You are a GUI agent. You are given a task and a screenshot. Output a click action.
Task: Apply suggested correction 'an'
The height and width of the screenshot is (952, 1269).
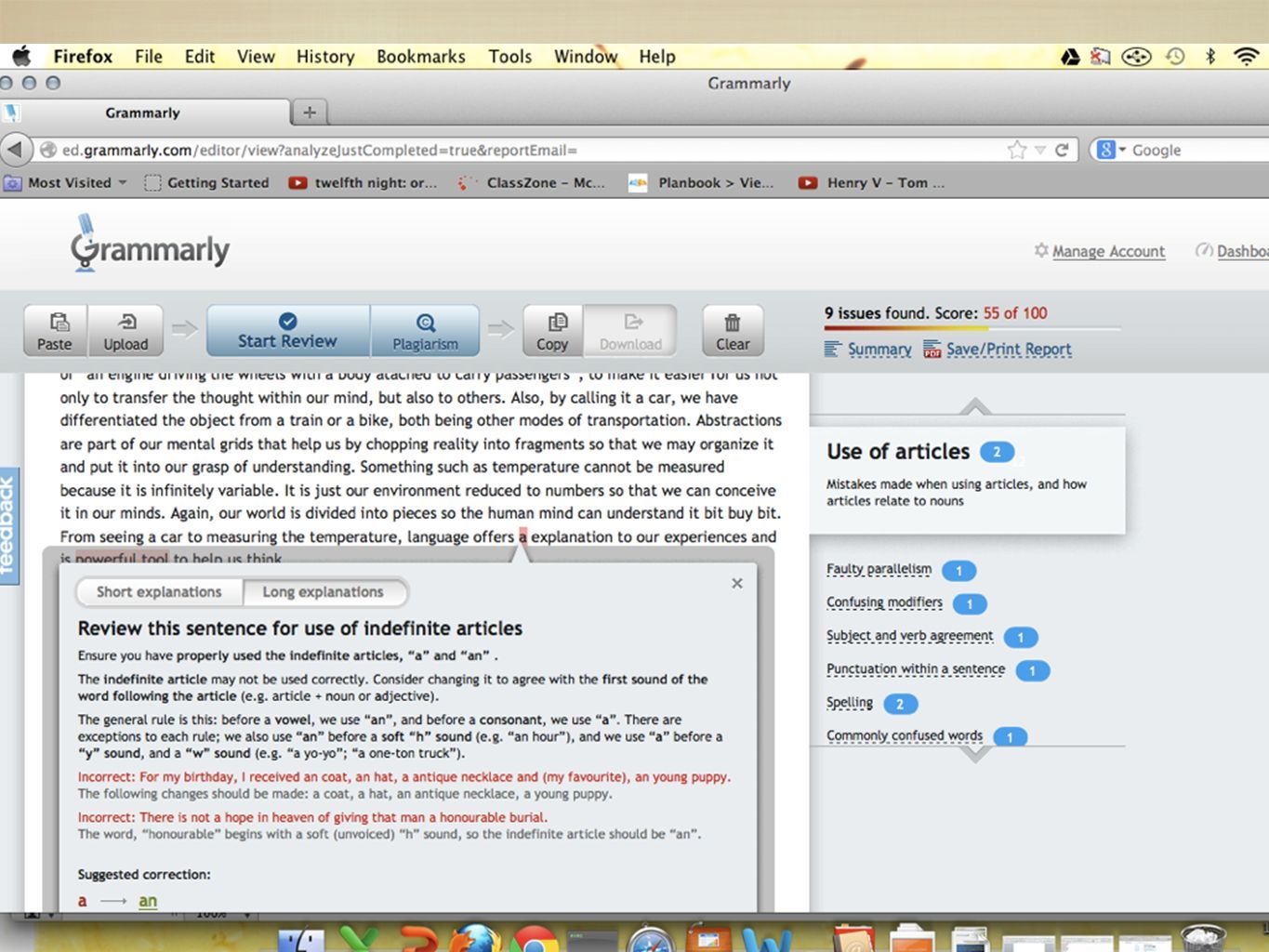(148, 901)
